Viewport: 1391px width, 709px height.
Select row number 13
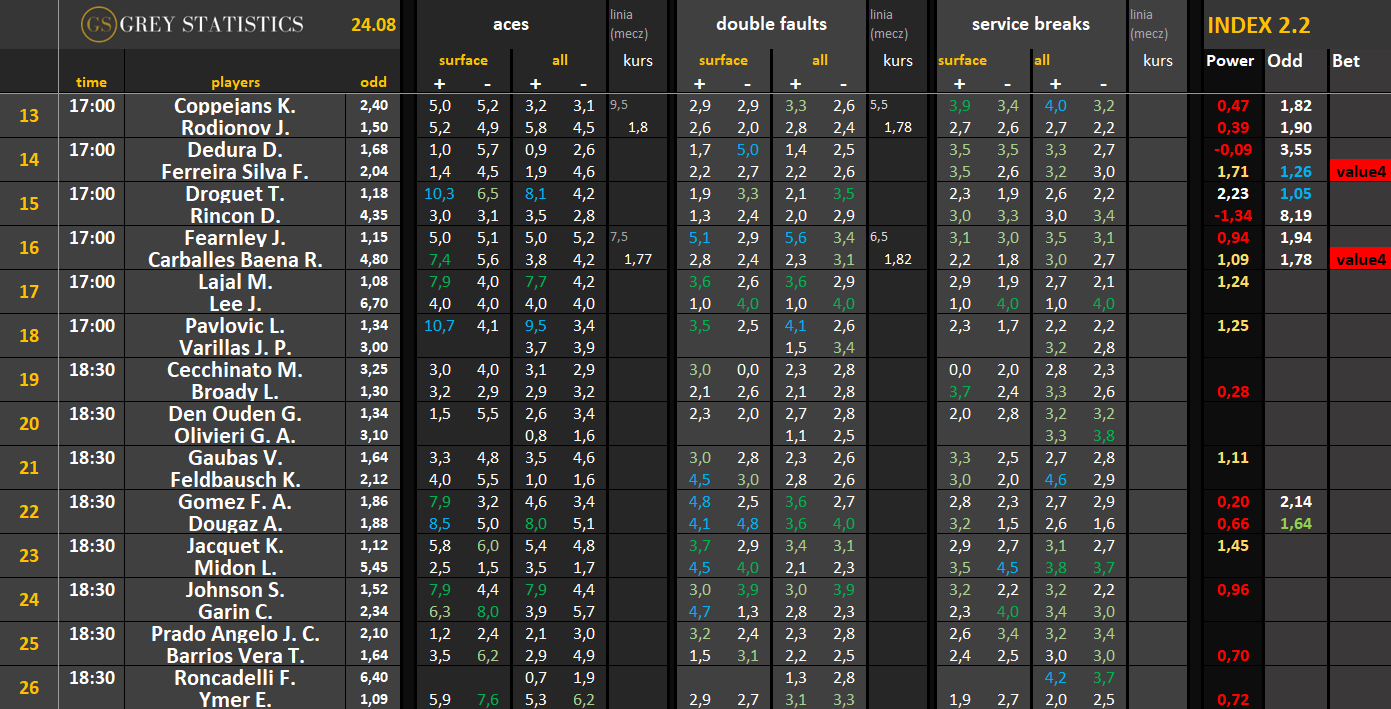[x=29, y=116]
